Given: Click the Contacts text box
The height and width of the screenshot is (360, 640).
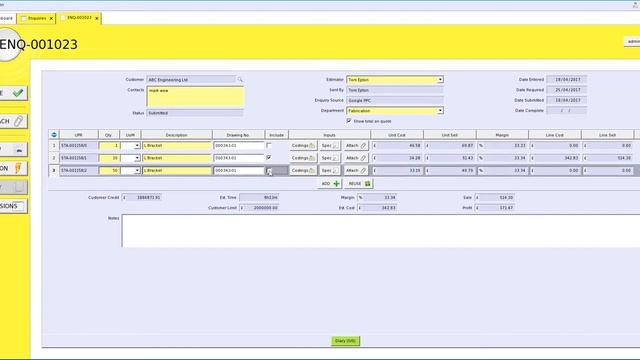Looking at the screenshot, I should 195,97.
